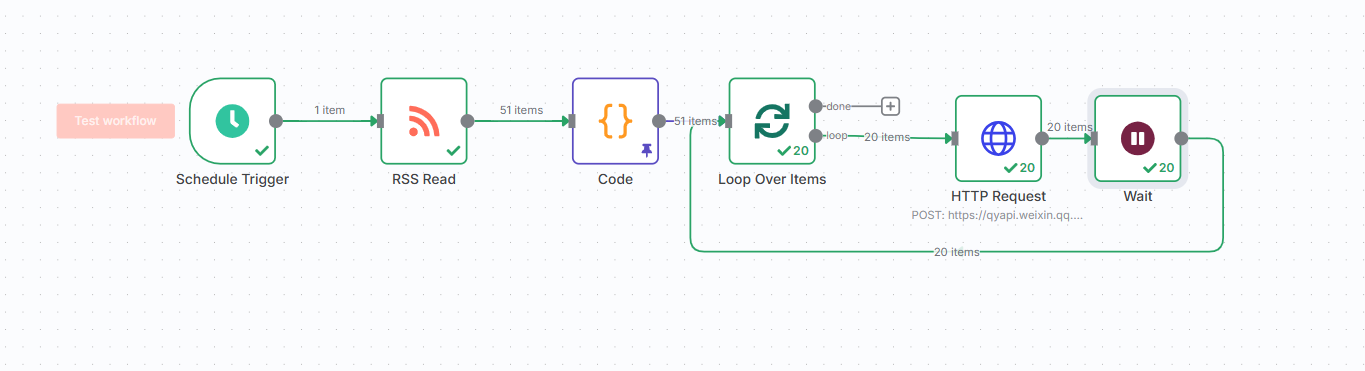Select the HTTP Request globe icon

998,138
